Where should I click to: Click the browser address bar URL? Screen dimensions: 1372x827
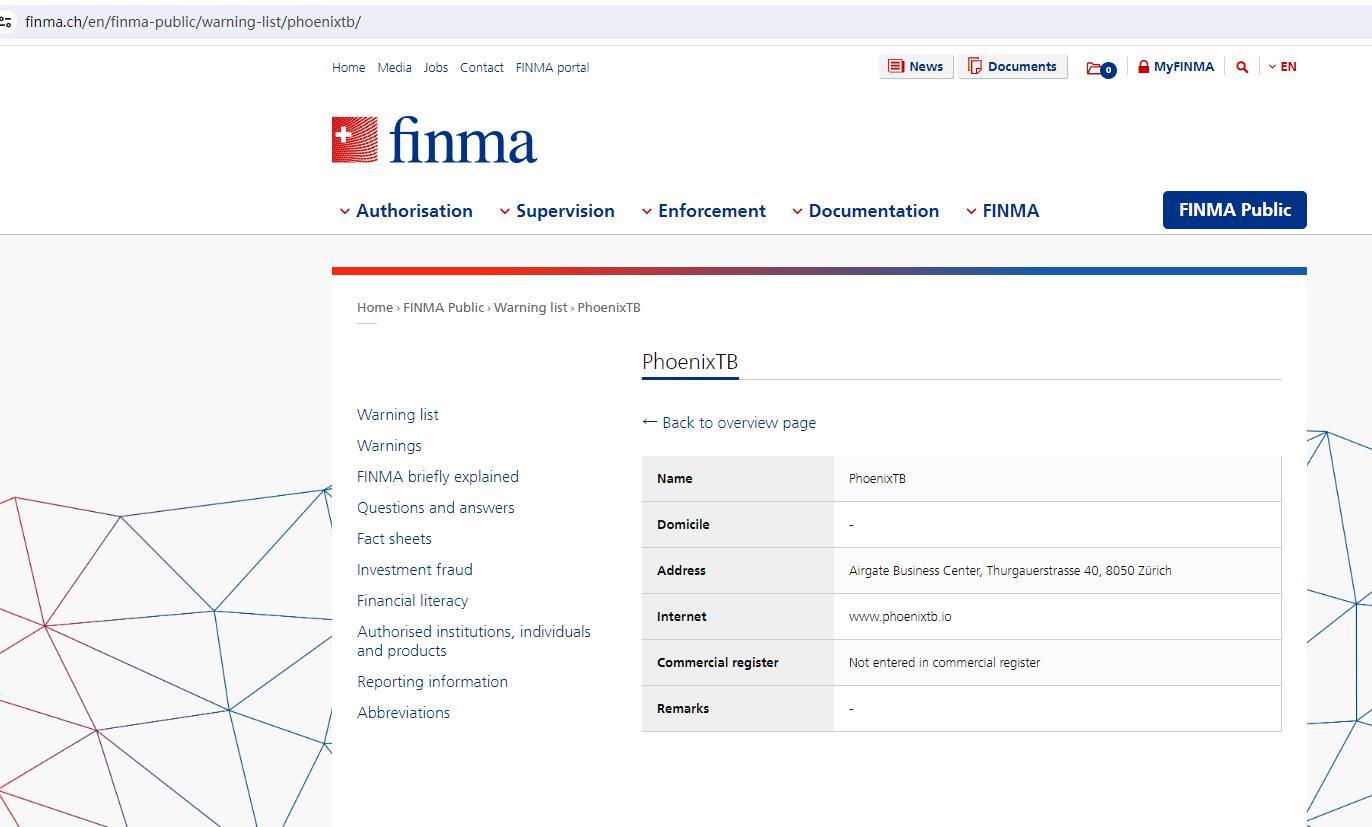click(193, 22)
